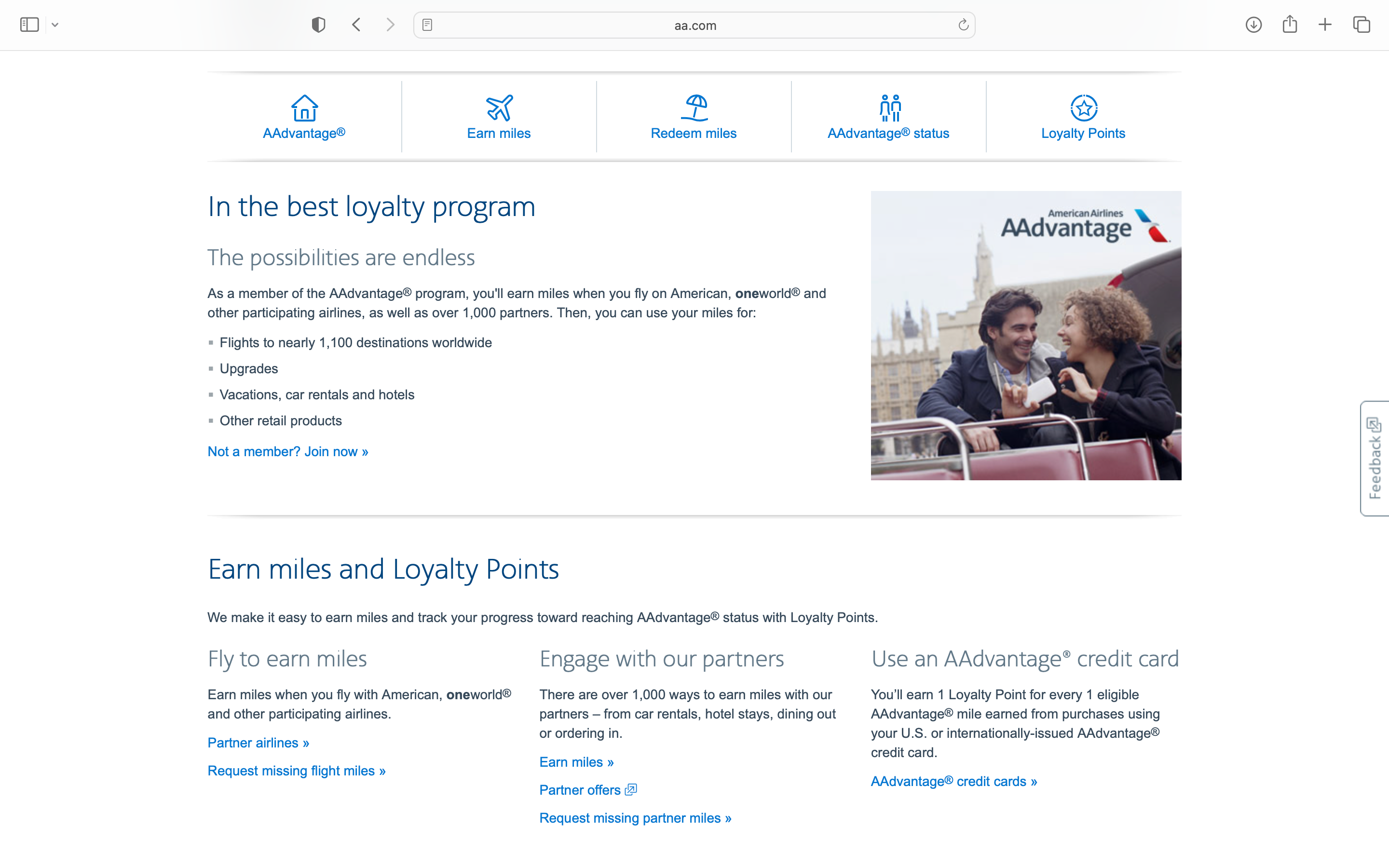Open 'Request missing flight miles' link
Viewport: 1389px width, 868px height.
pos(296,771)
